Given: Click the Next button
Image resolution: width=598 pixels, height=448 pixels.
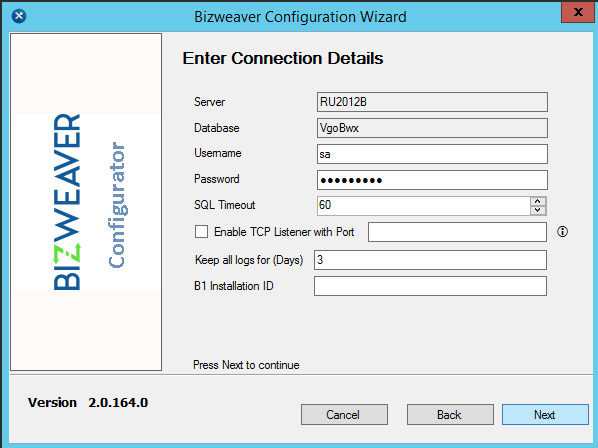Looking at the screenshot, I should point(545,414).
